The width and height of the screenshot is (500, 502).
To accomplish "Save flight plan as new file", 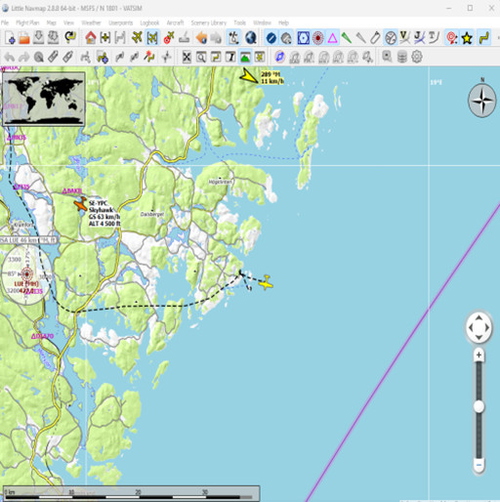I will (53, 38).
